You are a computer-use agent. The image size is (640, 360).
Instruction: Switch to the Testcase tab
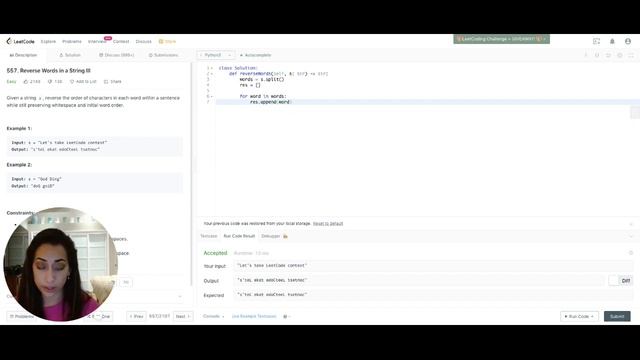(x=209, y=236)
